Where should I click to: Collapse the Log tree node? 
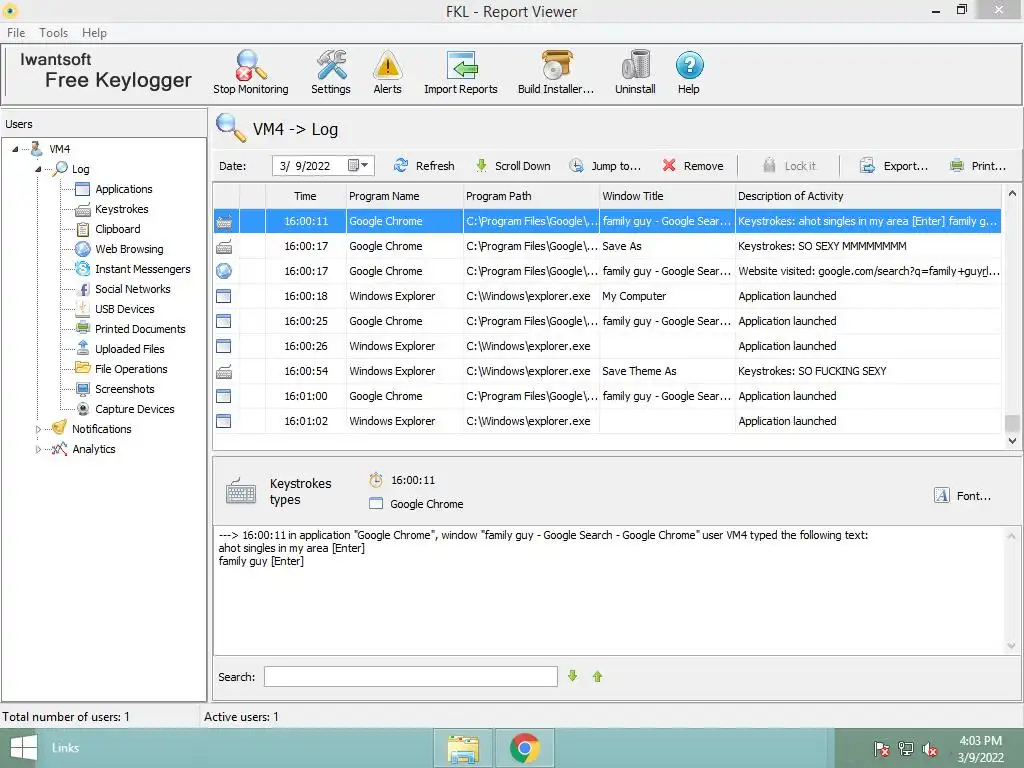pyautogui.click(x=38, y=169)
